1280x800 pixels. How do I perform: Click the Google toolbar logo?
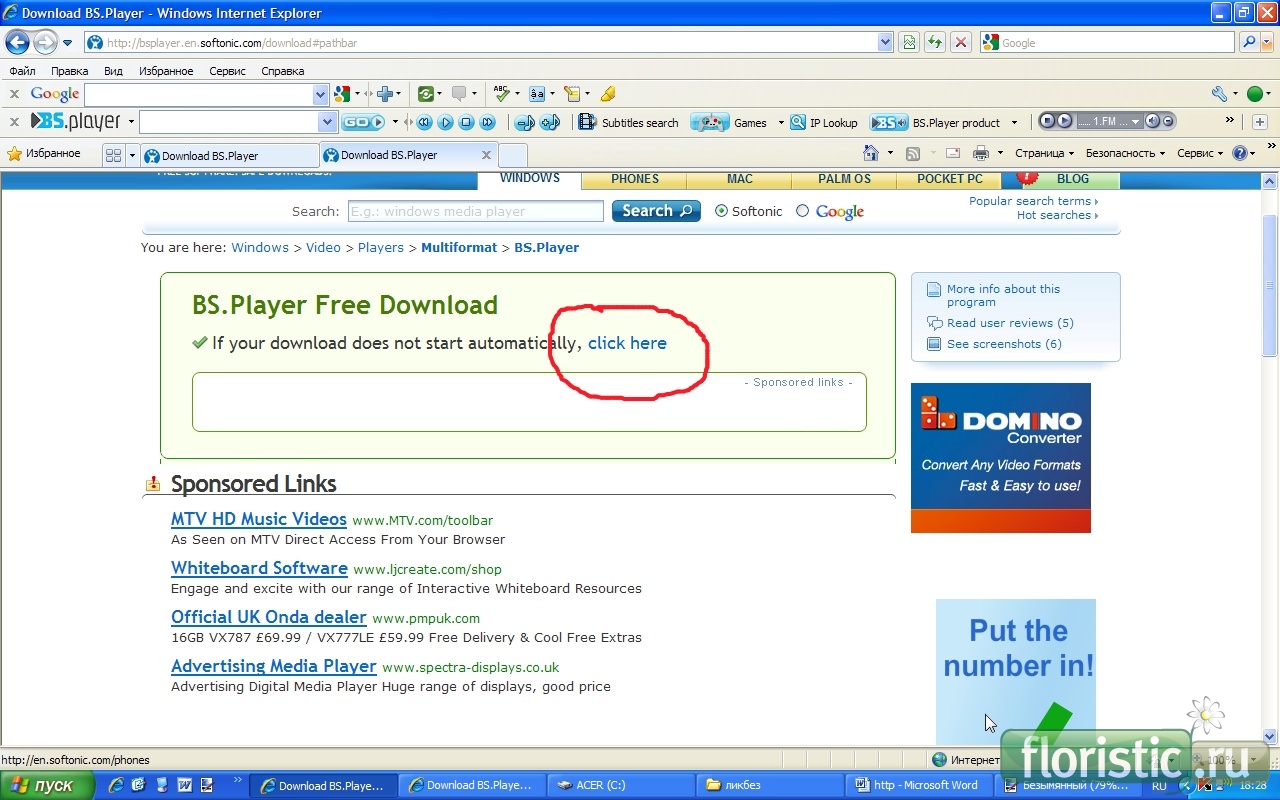coord(55,94)
